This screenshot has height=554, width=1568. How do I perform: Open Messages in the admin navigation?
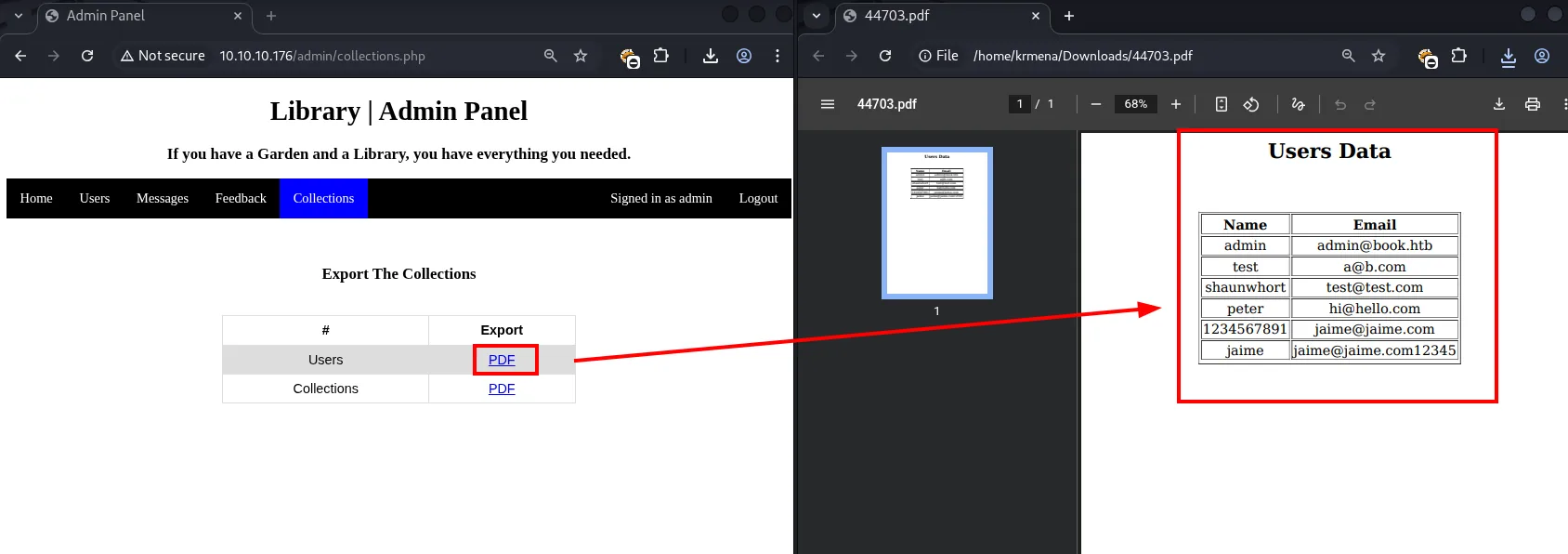(x=163, y=198)
